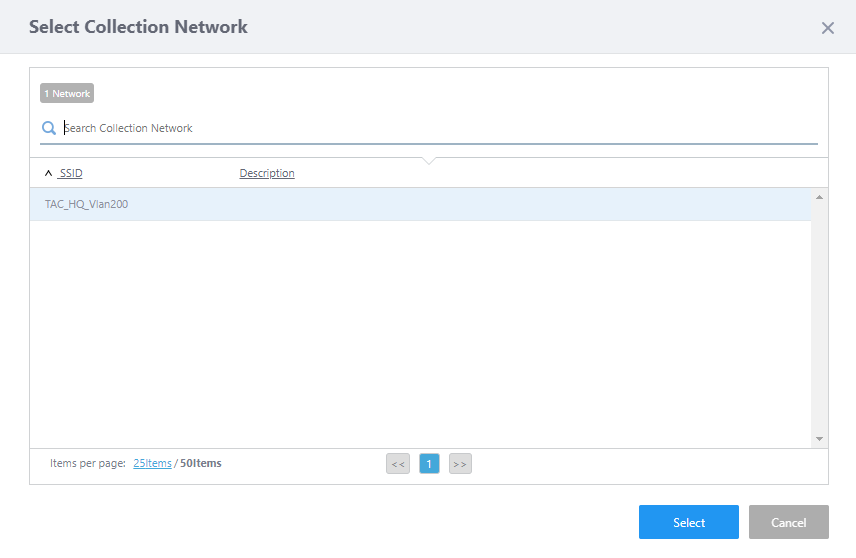Show 50 items per page
The width and height of the screenshot is (856, 558).
click(x=201, y=463)
